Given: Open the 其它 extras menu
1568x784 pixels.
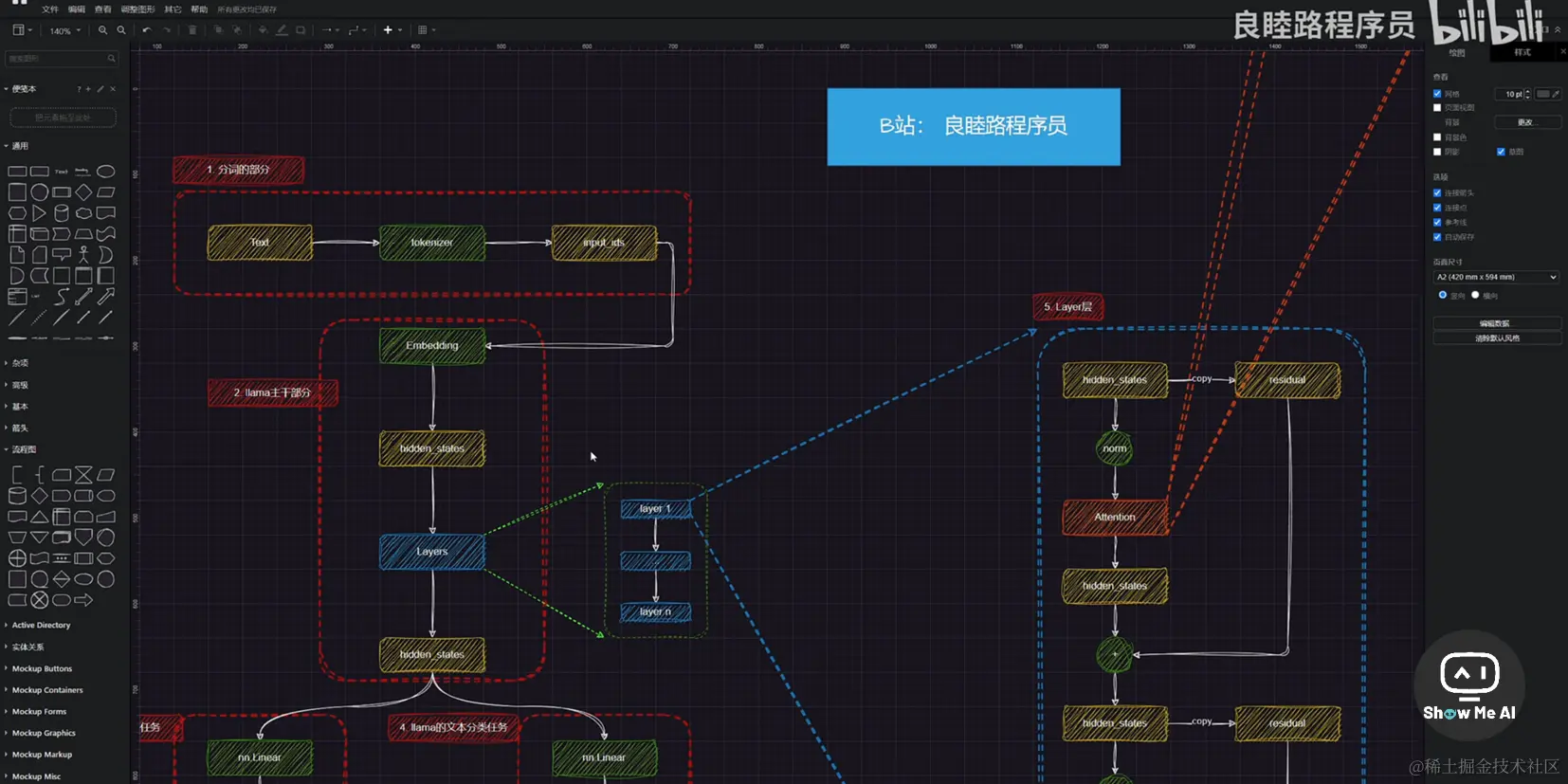Looking at the screenshot, I should pyautogui.click(x=173, y=9).
